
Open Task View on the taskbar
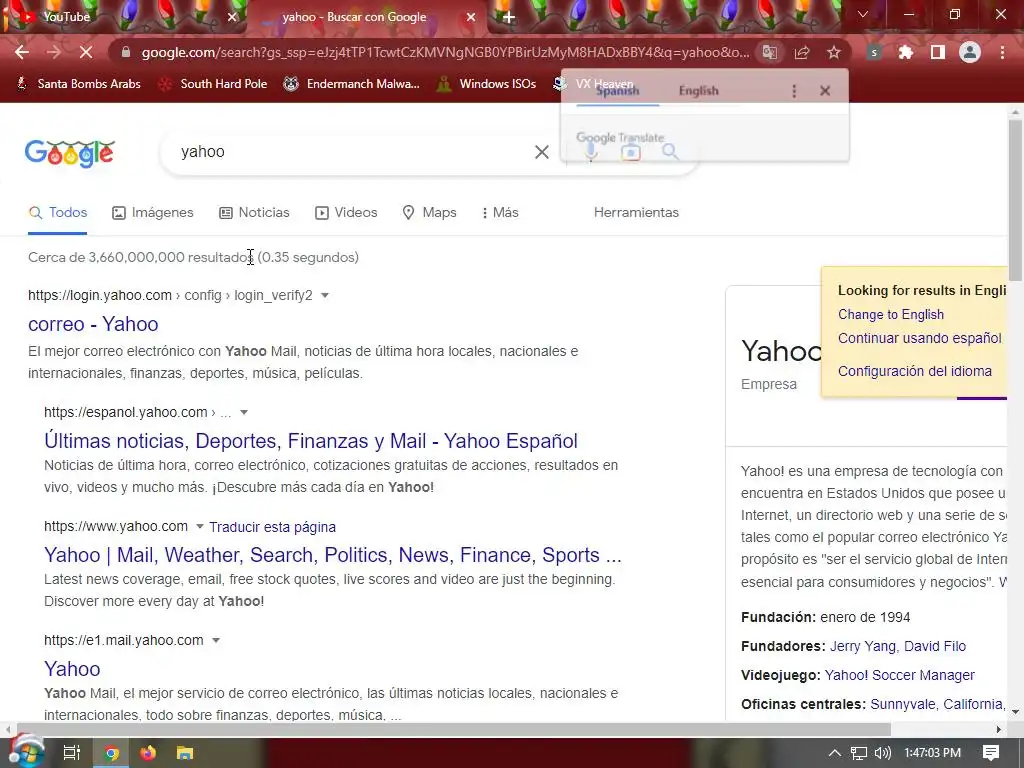(71, 753)
